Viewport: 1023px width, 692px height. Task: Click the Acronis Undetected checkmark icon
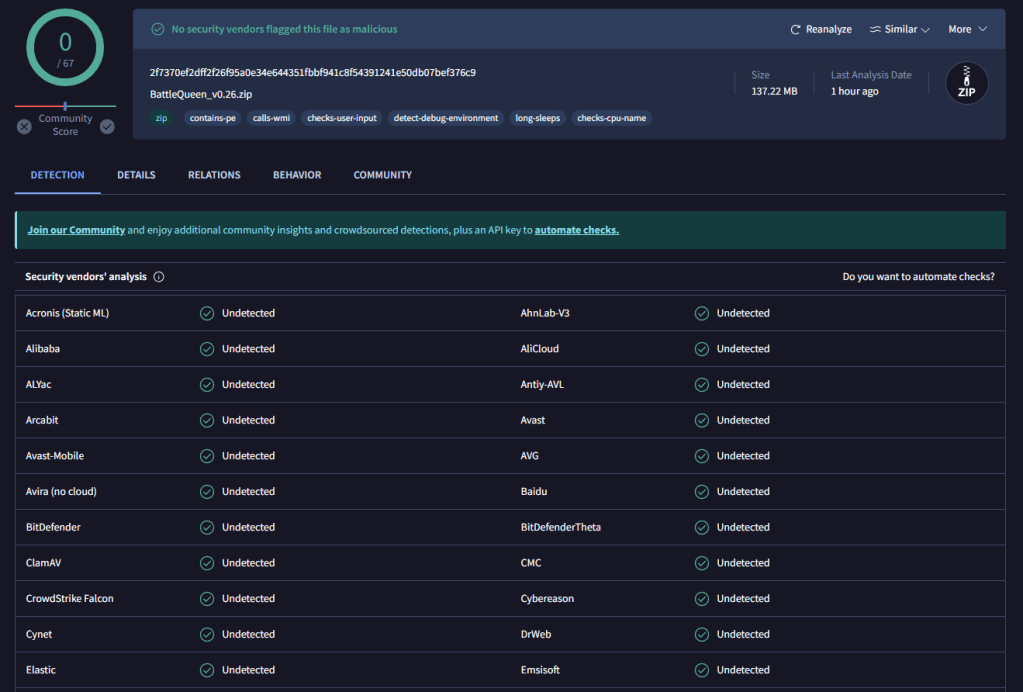(x=207, y=313)
